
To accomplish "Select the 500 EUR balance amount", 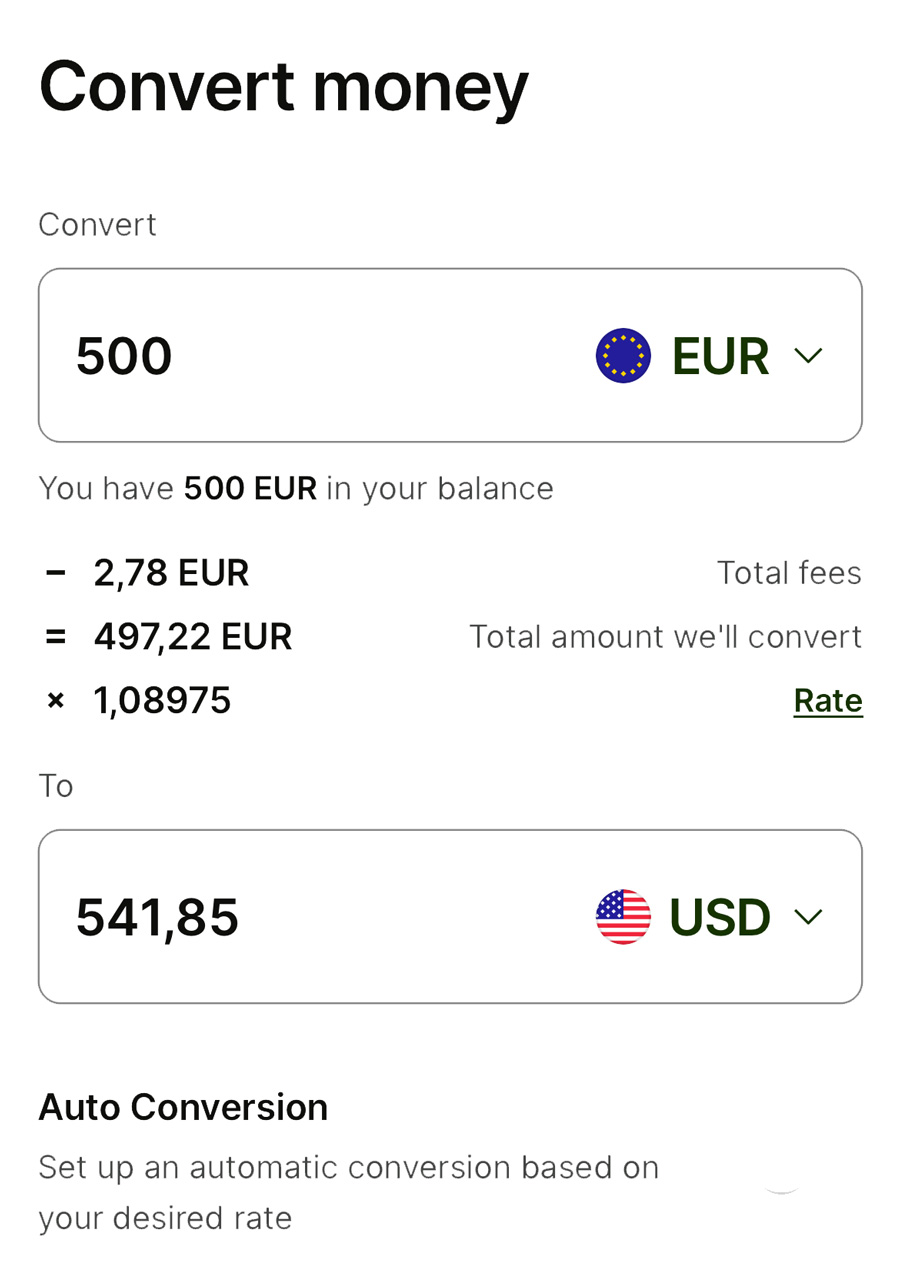I will point(250,489).
